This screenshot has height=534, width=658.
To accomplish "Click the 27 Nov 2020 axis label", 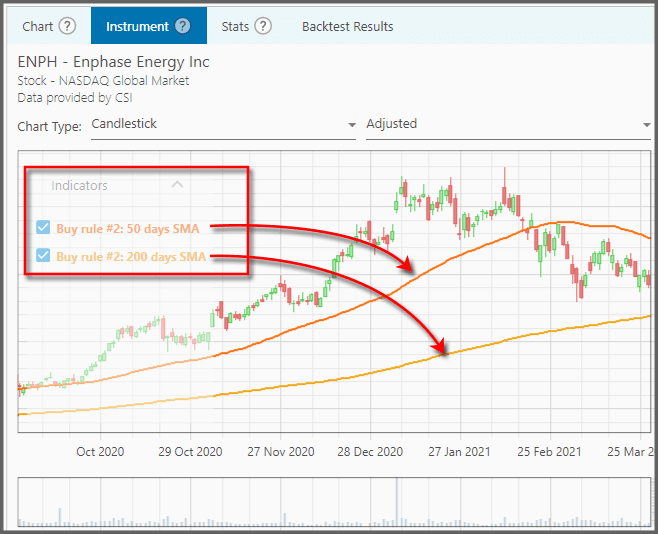I will point(281,452).
